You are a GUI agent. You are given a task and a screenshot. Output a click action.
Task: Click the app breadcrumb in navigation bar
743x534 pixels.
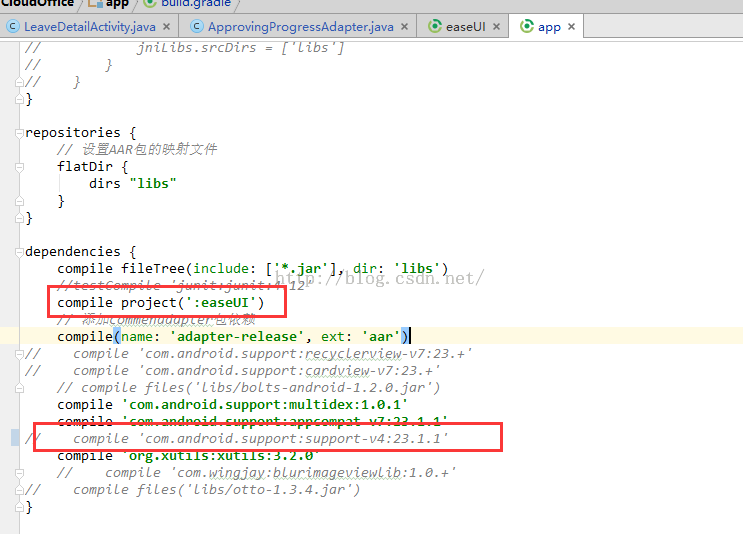[x=117, y=4]
